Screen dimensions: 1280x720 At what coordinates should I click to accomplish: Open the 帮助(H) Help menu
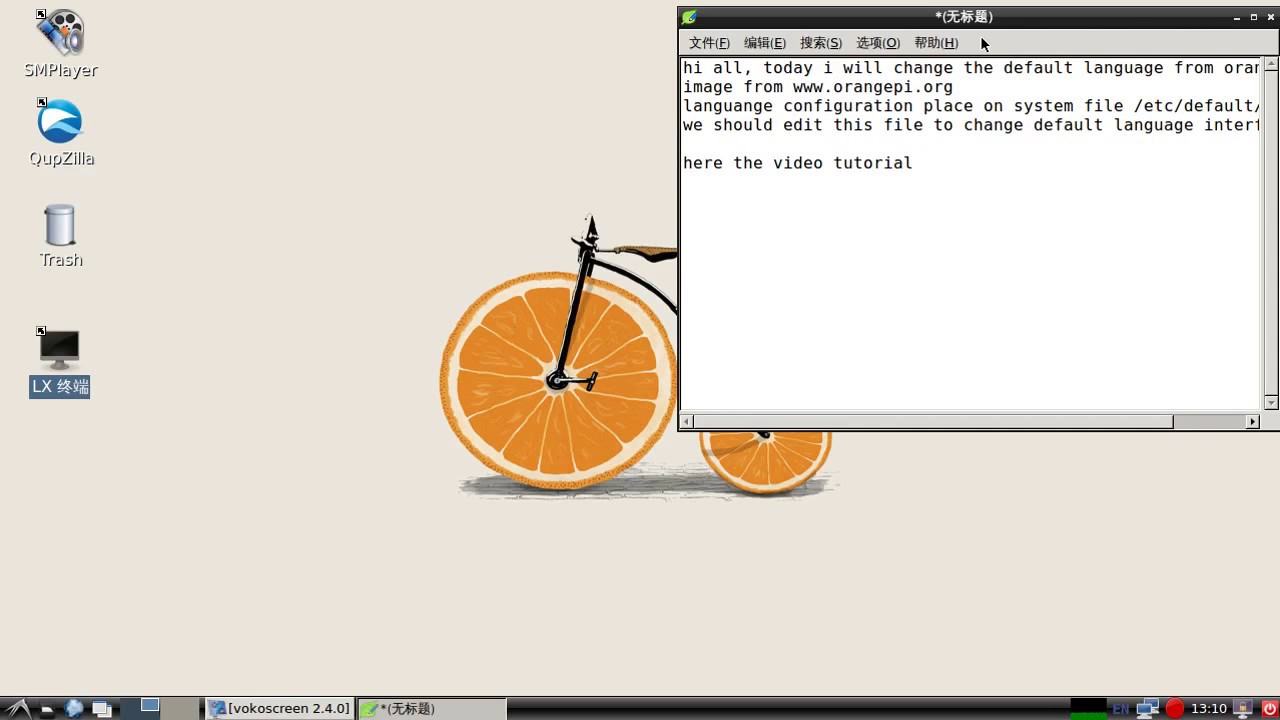click(936, 43)
